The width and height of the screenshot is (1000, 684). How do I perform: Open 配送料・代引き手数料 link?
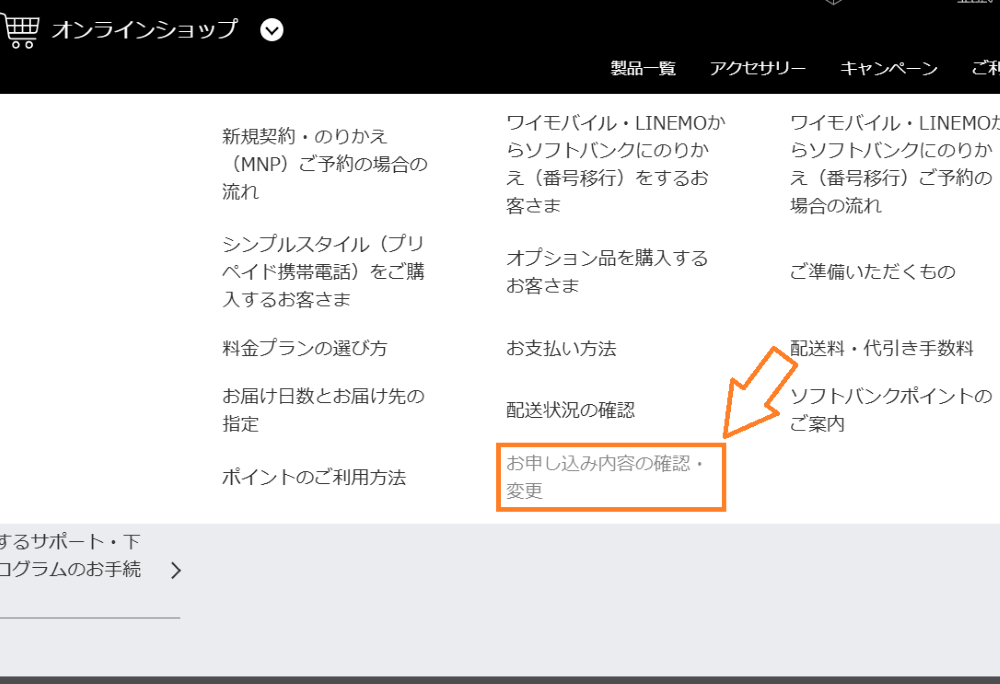(x=881, y=348)
